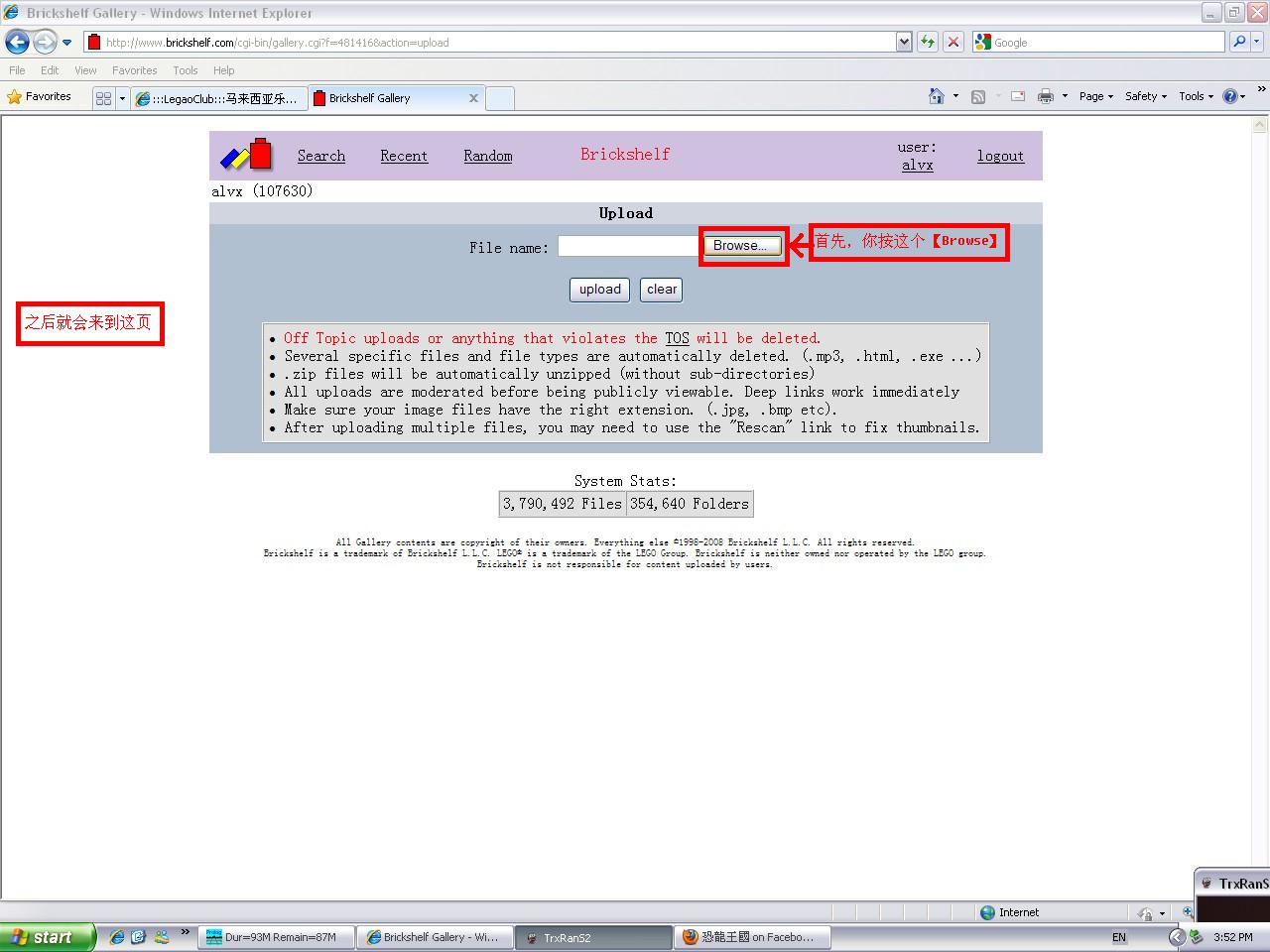Stop loading the page

click(952, 42)
